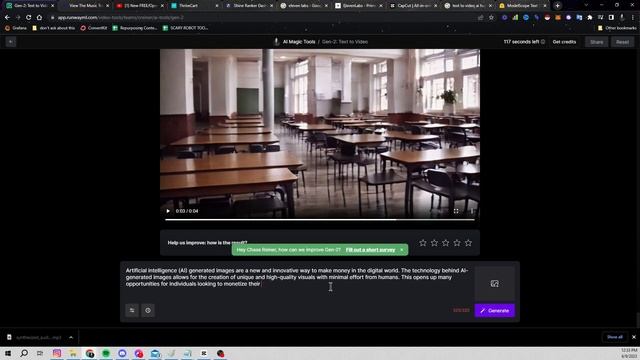
Task: Reload the current page
Action: 28,18
